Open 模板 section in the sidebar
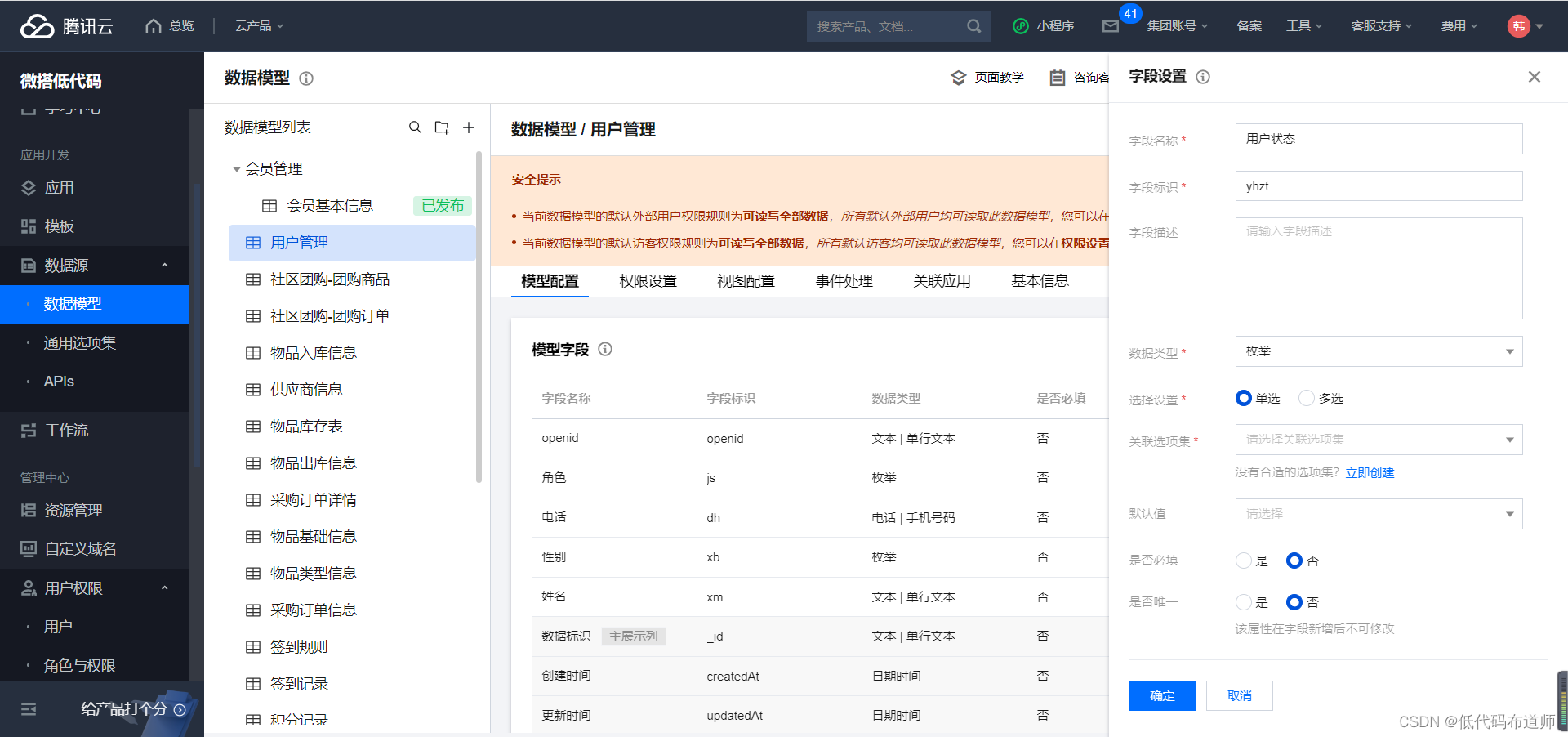This screenshot has height=737, width=1568. [58, 226]
